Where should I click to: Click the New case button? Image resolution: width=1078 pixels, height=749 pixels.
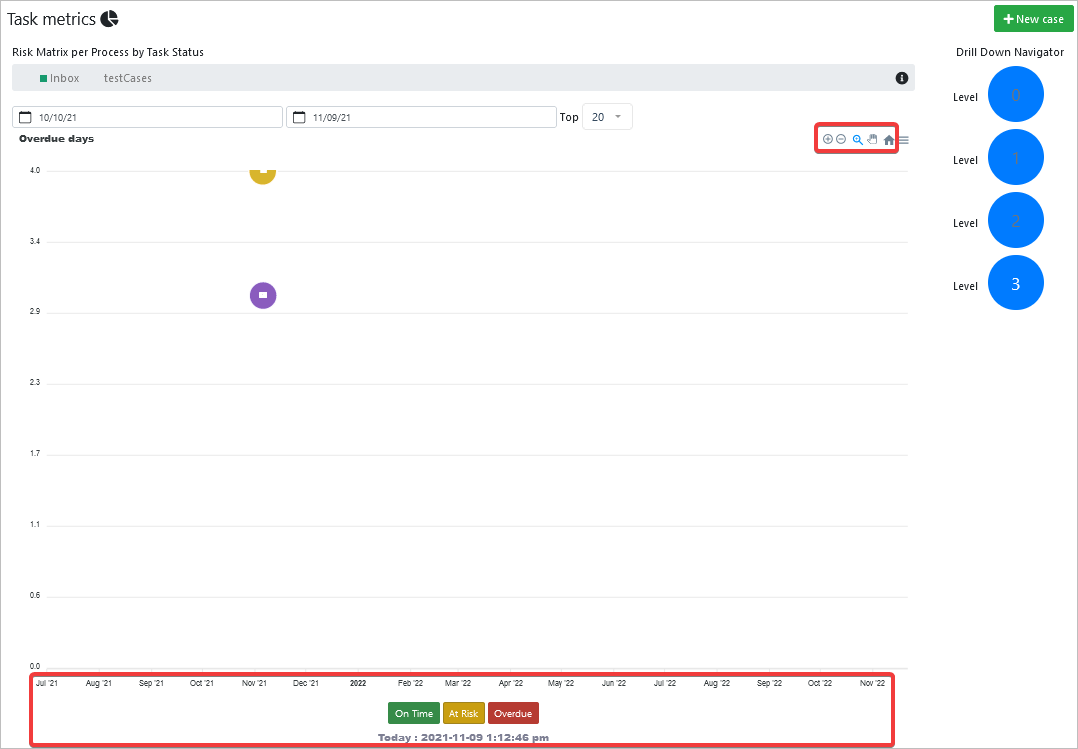point(1033,19)
